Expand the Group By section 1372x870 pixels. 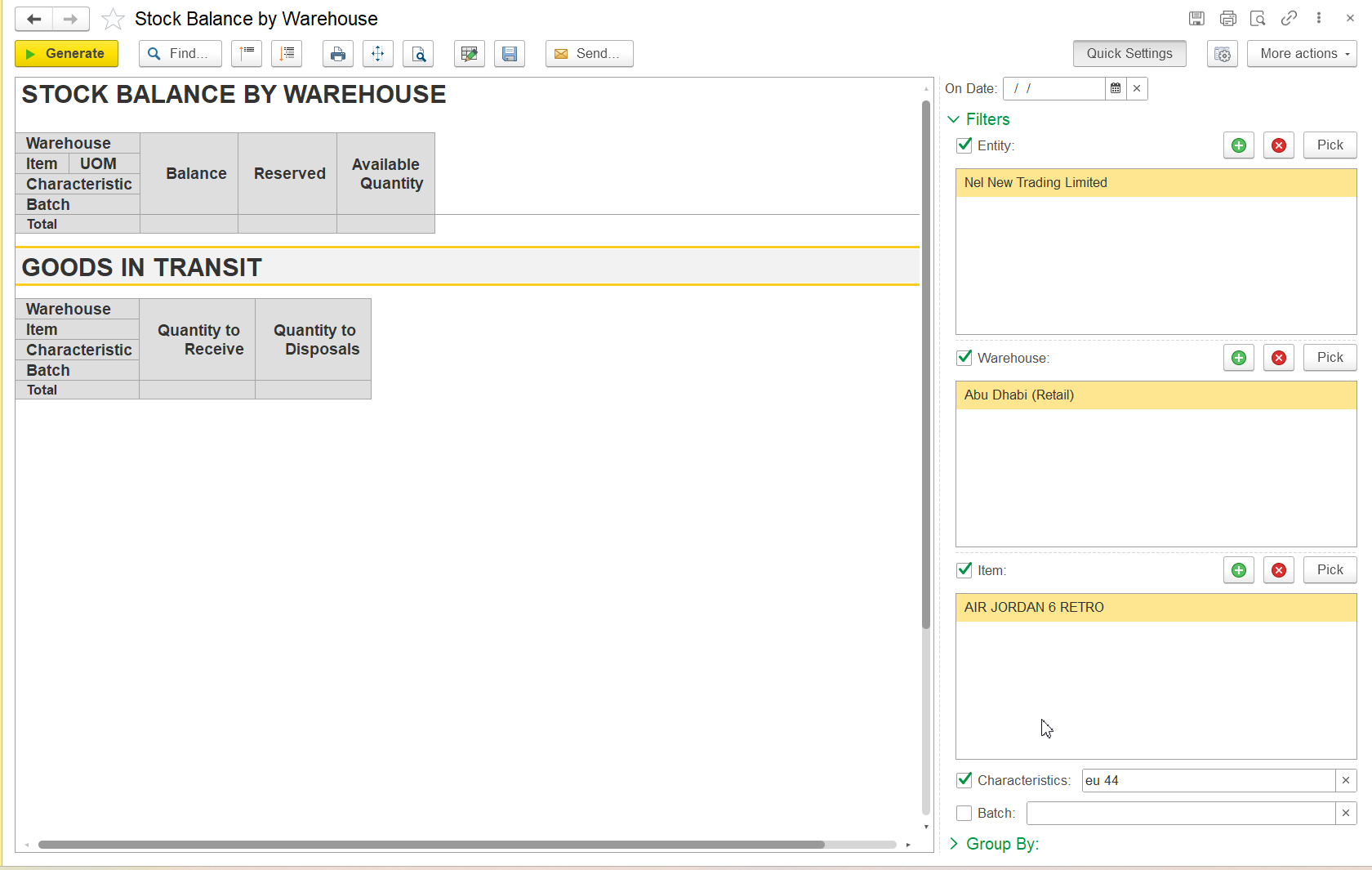click(953, 844)
